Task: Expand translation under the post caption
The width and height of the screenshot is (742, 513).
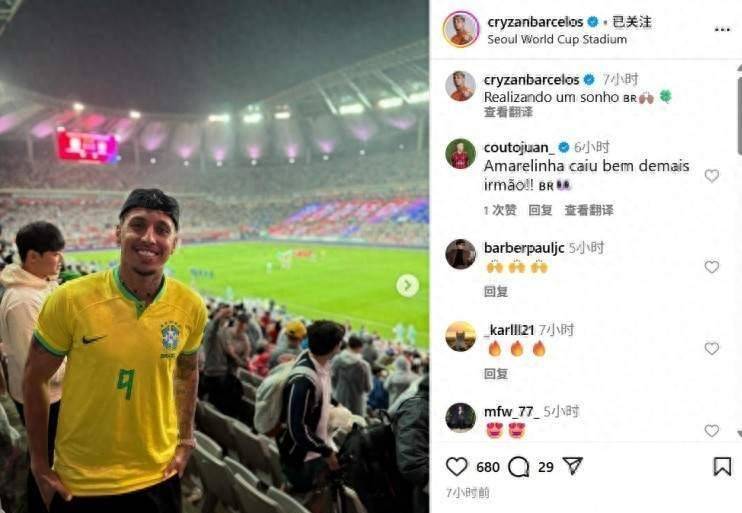Action: [508, 112]
